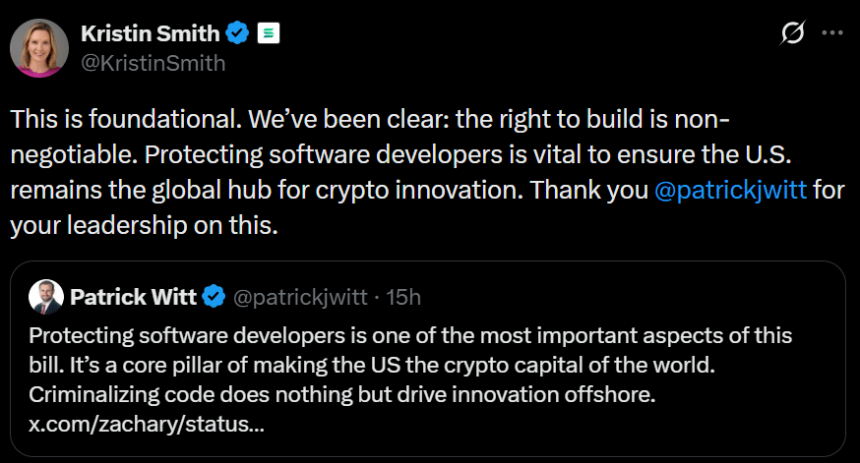Open the Grok explain-post icon
The height and width of the screenshot is (463, 860).
(792, 34)
